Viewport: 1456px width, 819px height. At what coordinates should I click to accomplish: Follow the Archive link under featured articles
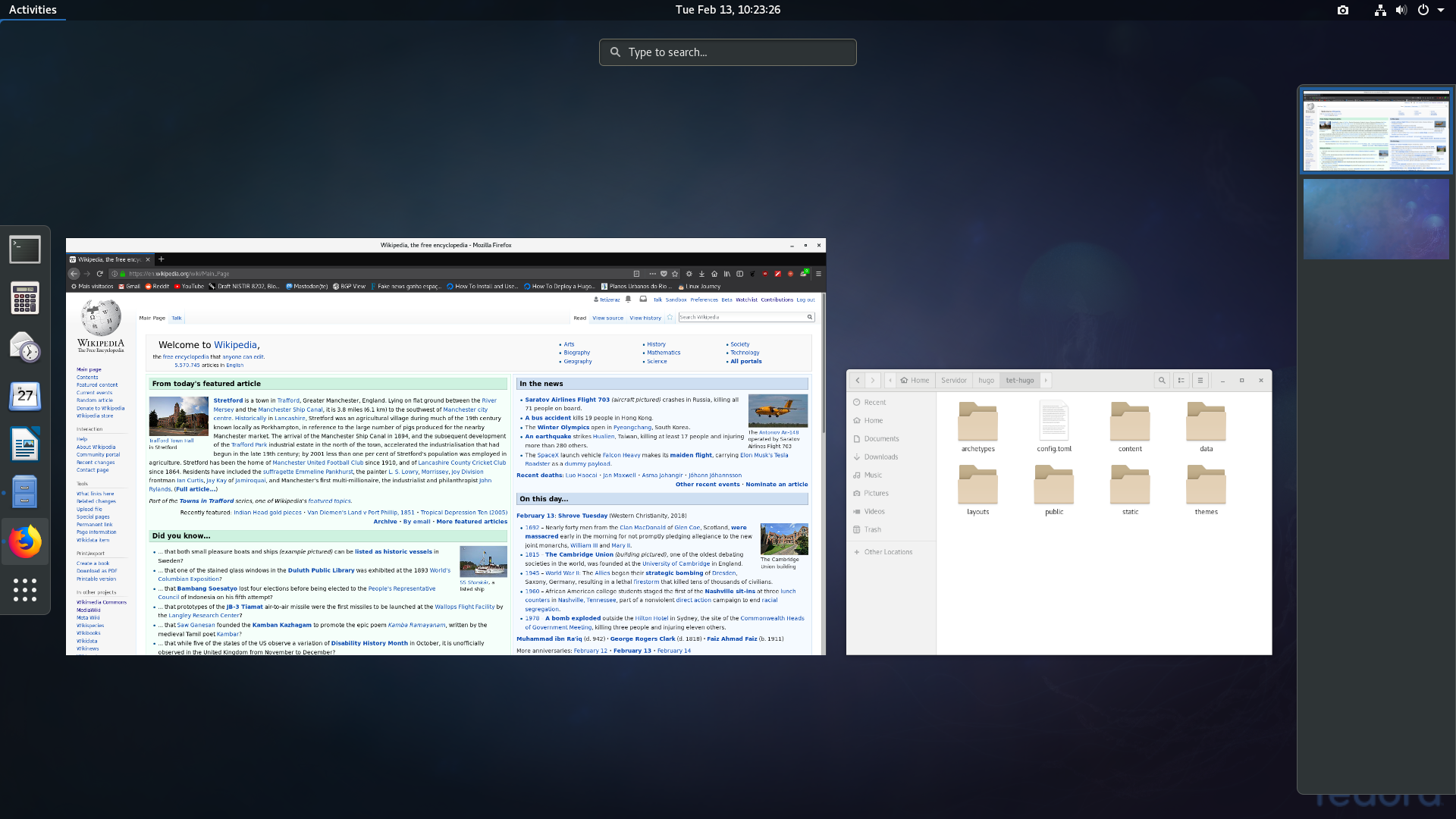385,521
